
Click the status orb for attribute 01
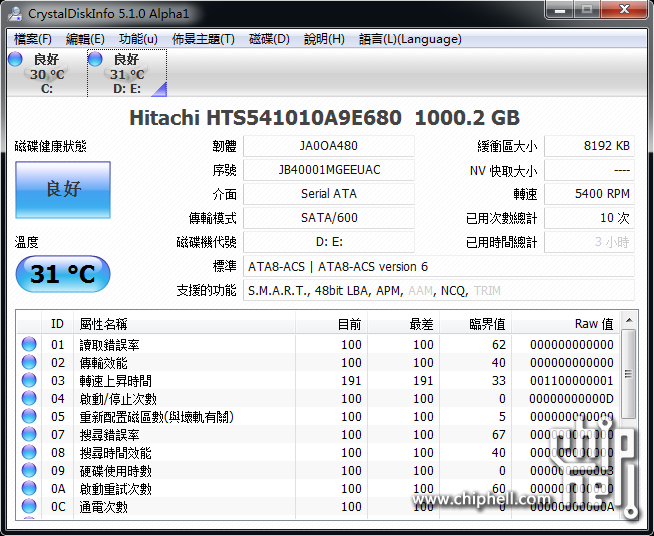[x=29, y=344]
